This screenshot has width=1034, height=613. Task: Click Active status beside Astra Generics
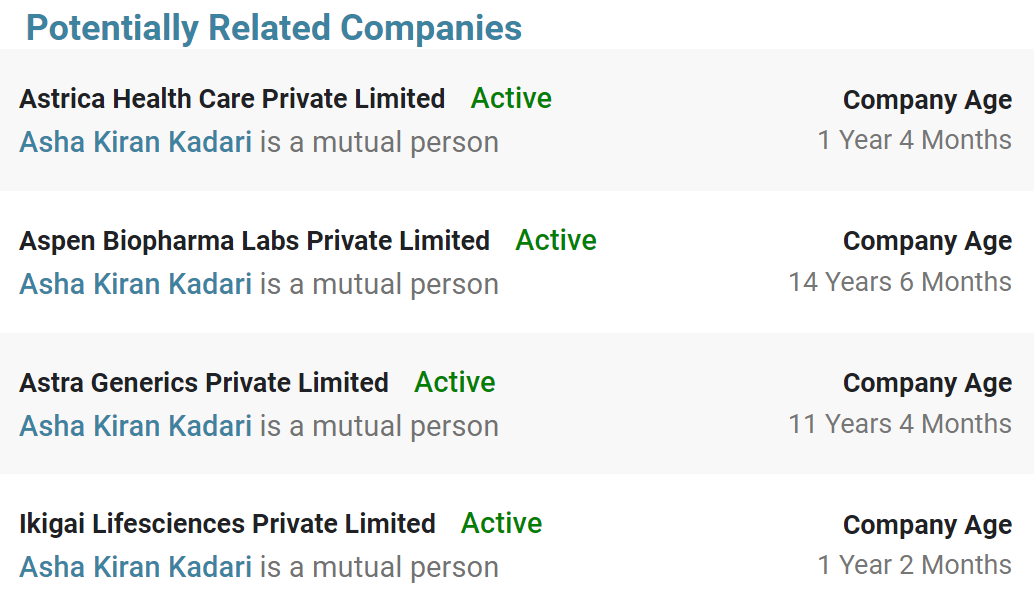pos(455,382)
